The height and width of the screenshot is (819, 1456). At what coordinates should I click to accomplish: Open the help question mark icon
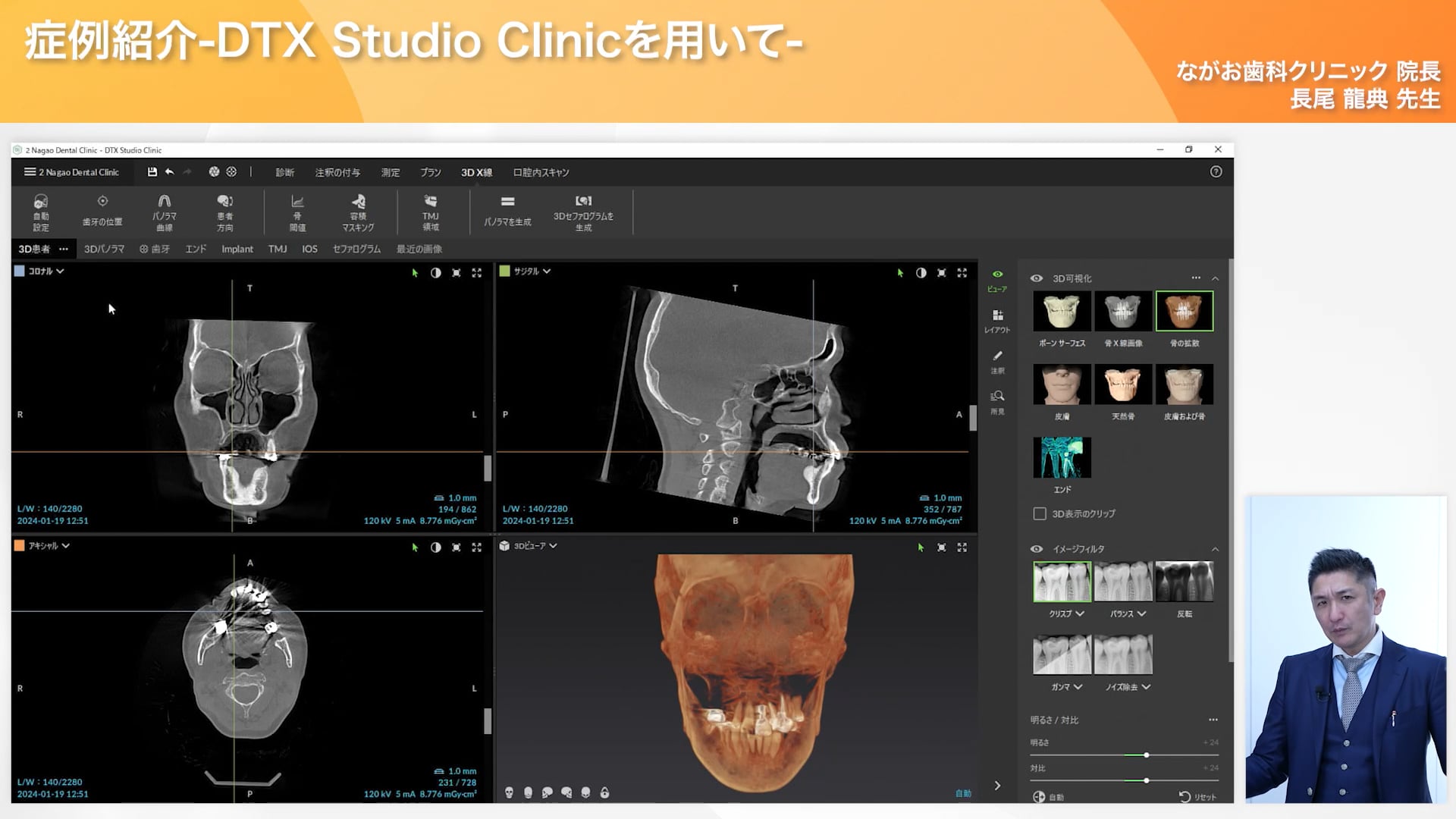pos(1216,172)
